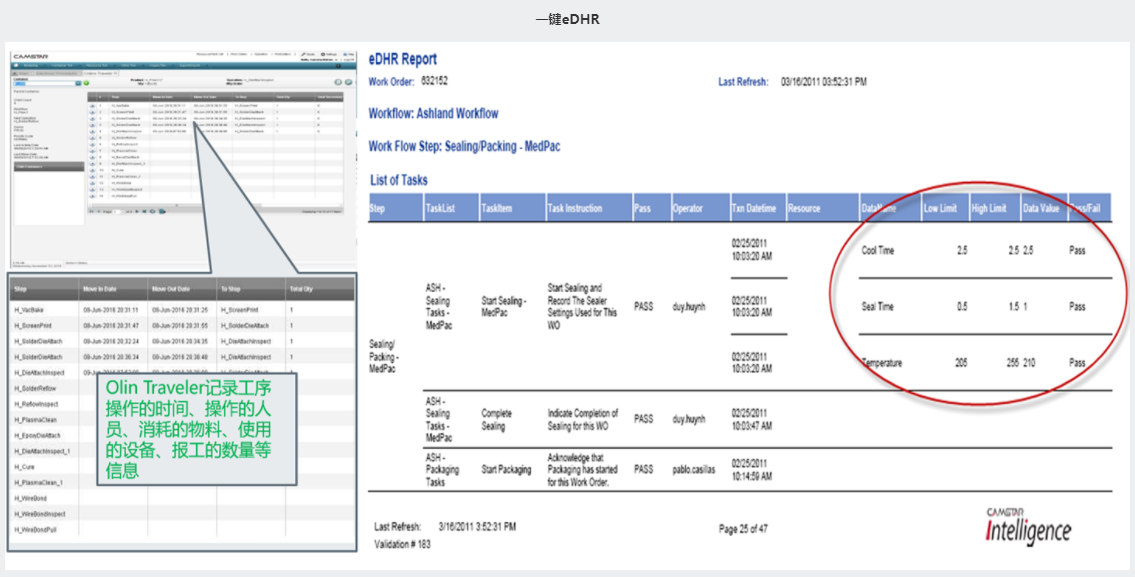Click the move-in date 08-Jun-2016 20:31:11
Screen dimensions: 1135x577
click(111, 310)
